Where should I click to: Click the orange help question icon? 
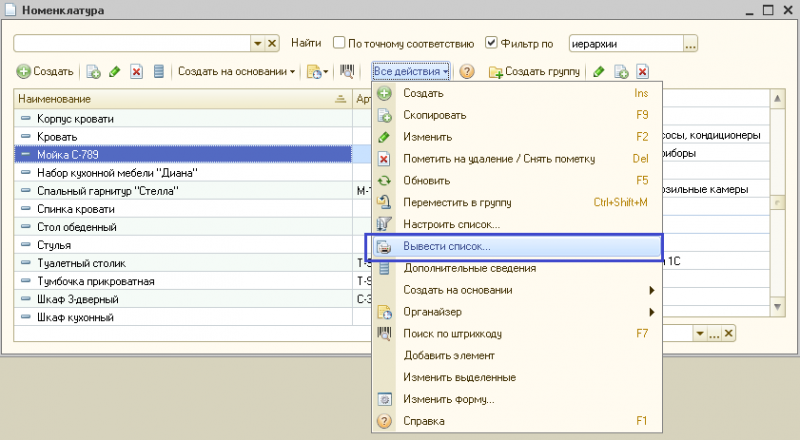click(467, 71)
